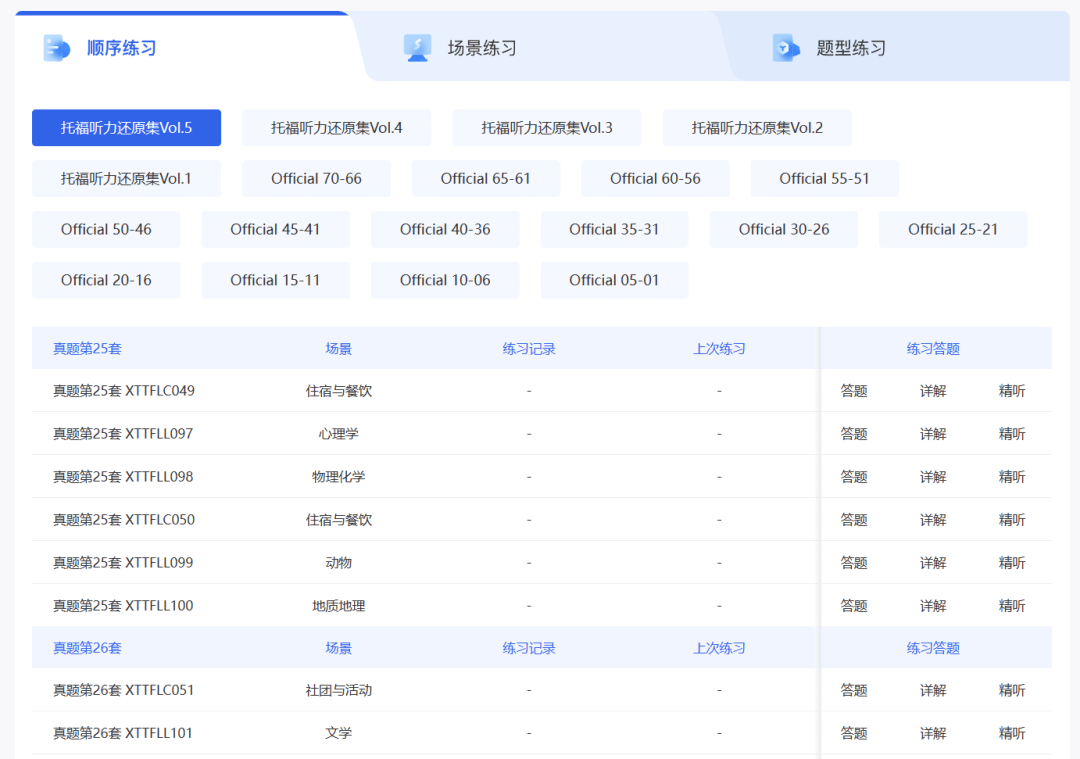Click 答题 for XTTFLC051
This screenshot has height=759, width=1080.
click(854, 690)
